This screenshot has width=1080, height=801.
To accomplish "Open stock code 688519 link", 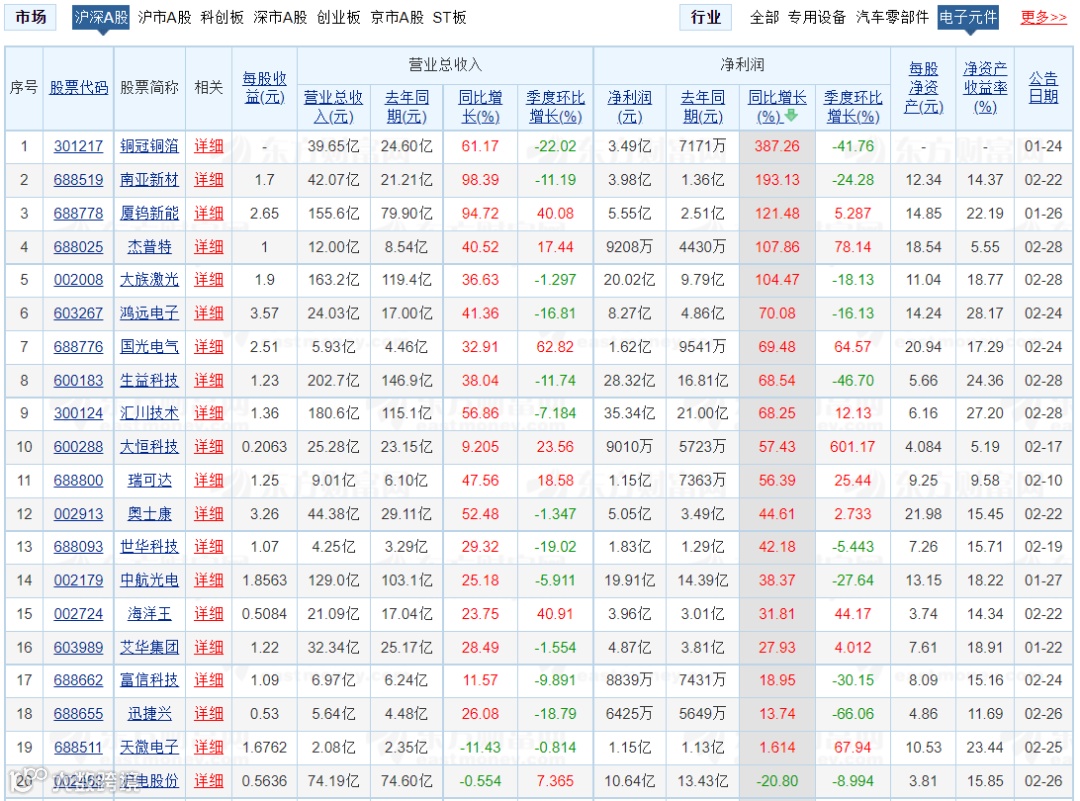I will click(79, 180).
